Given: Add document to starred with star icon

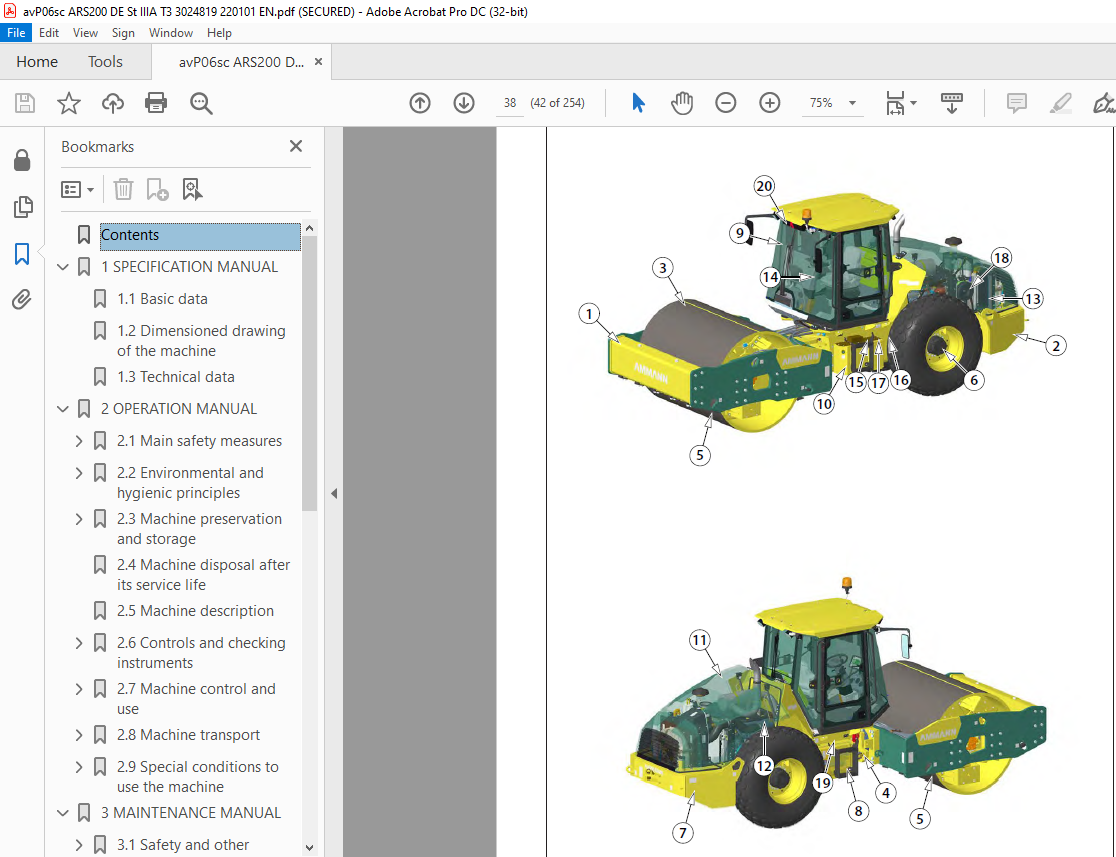Looking at the screenshot, I should tap(69, 103).
